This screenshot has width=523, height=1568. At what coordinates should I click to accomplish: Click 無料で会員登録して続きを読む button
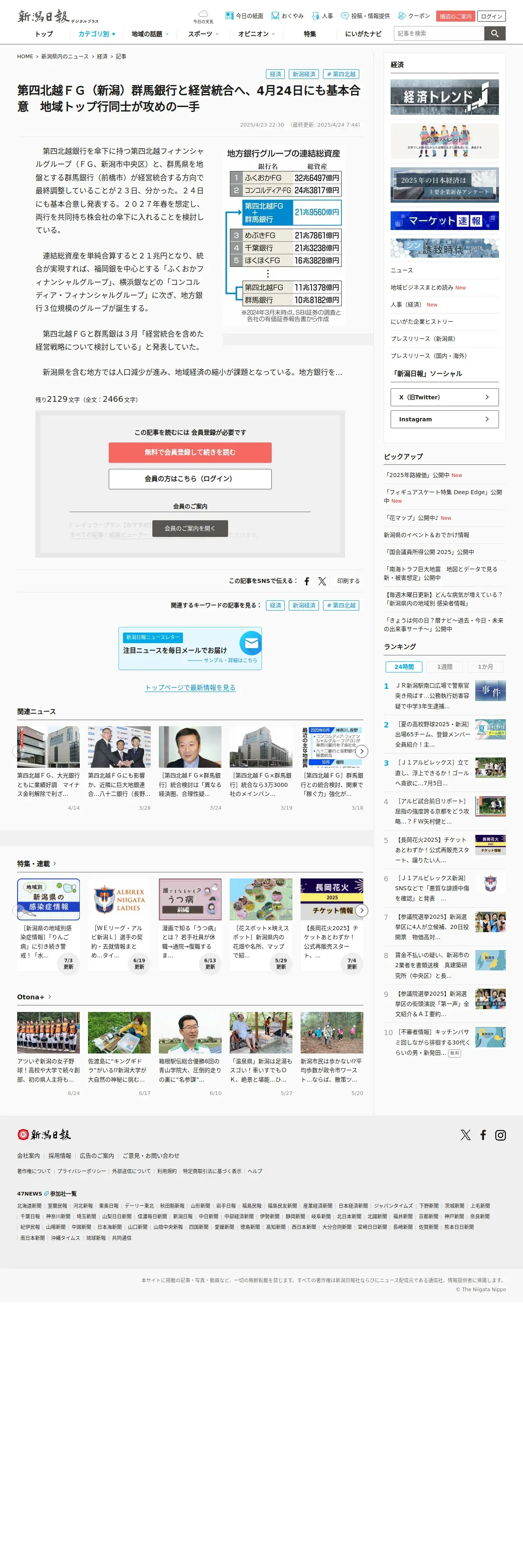190,452
